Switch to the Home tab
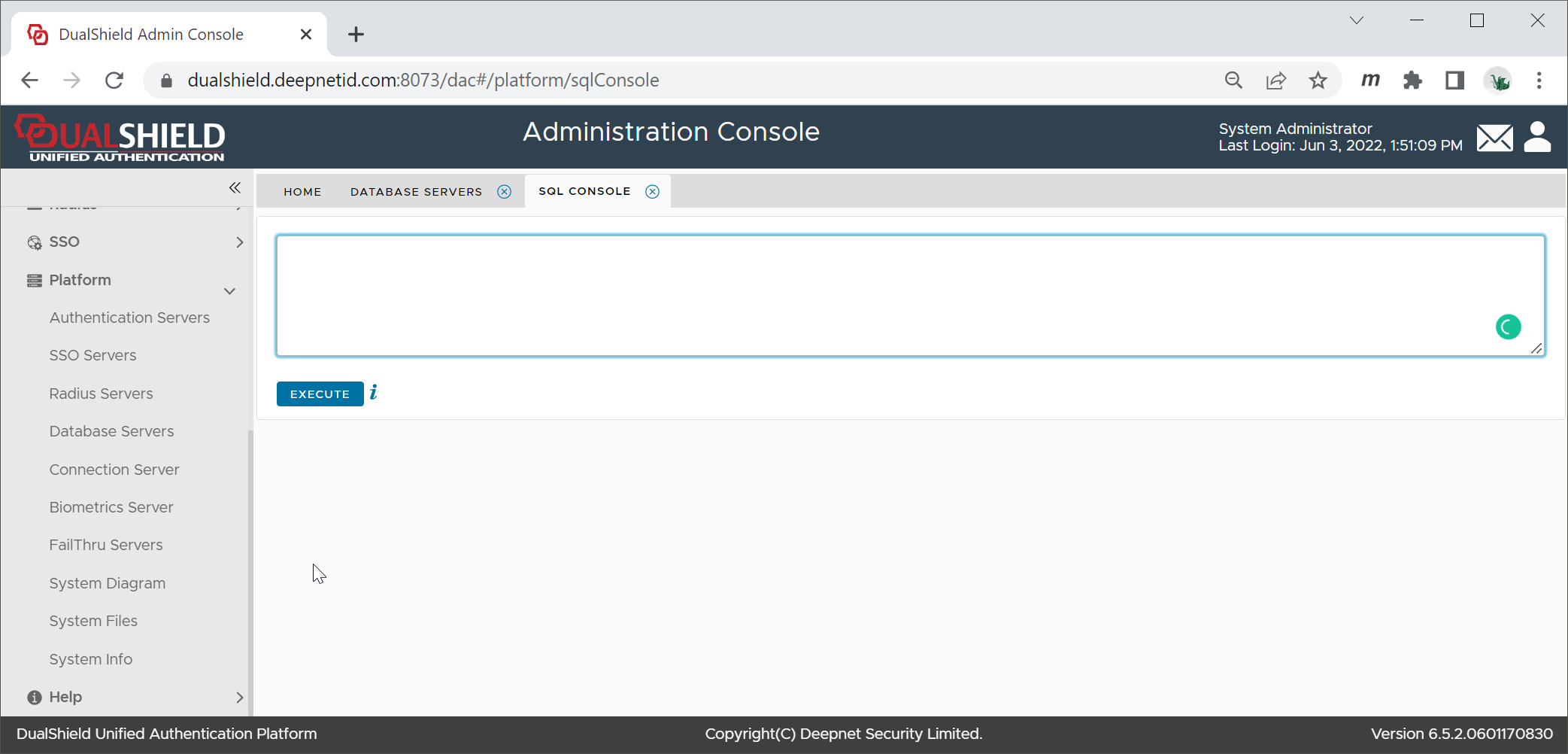 [302, 192]
